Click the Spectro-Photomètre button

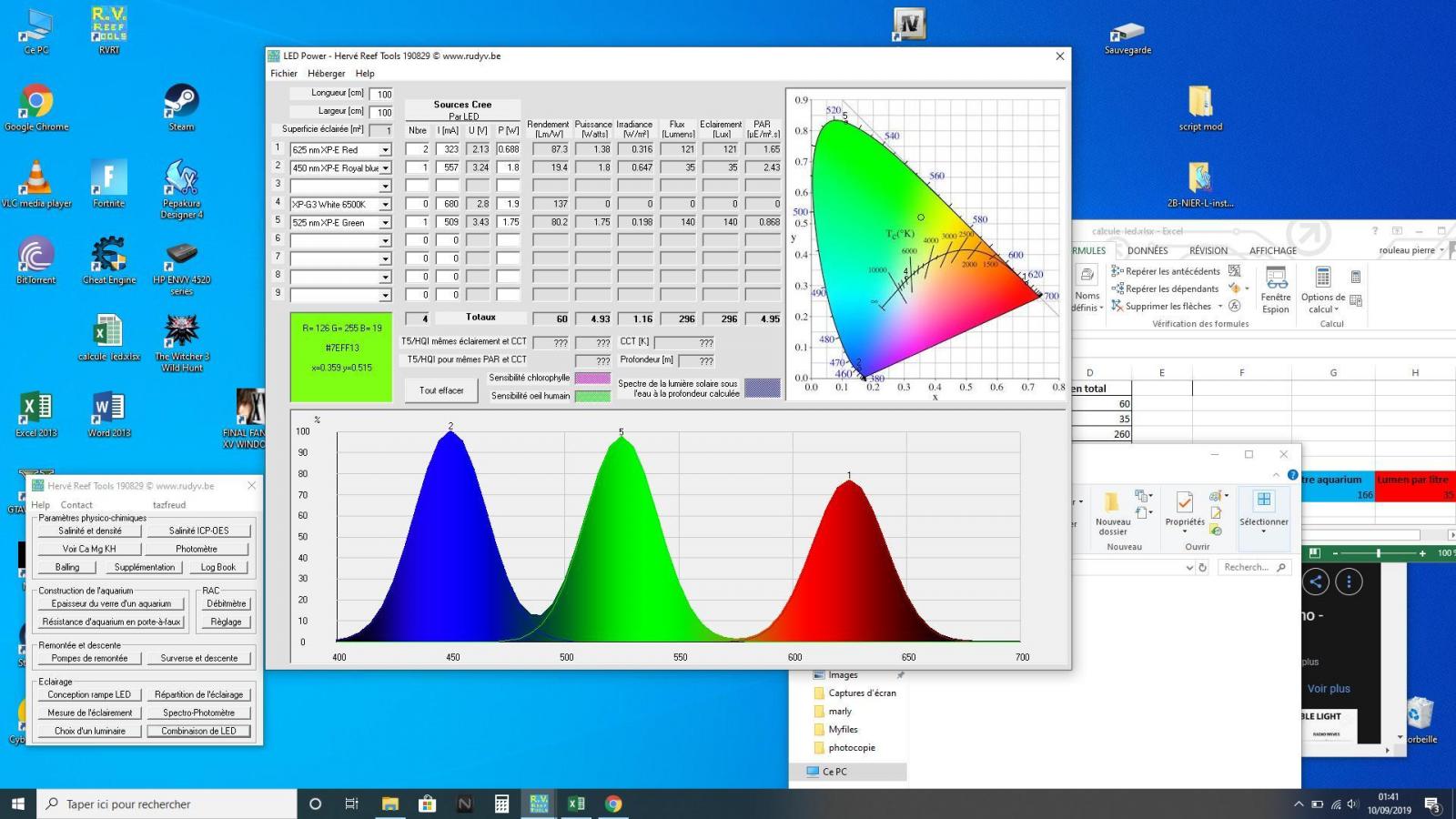[198, 713]
